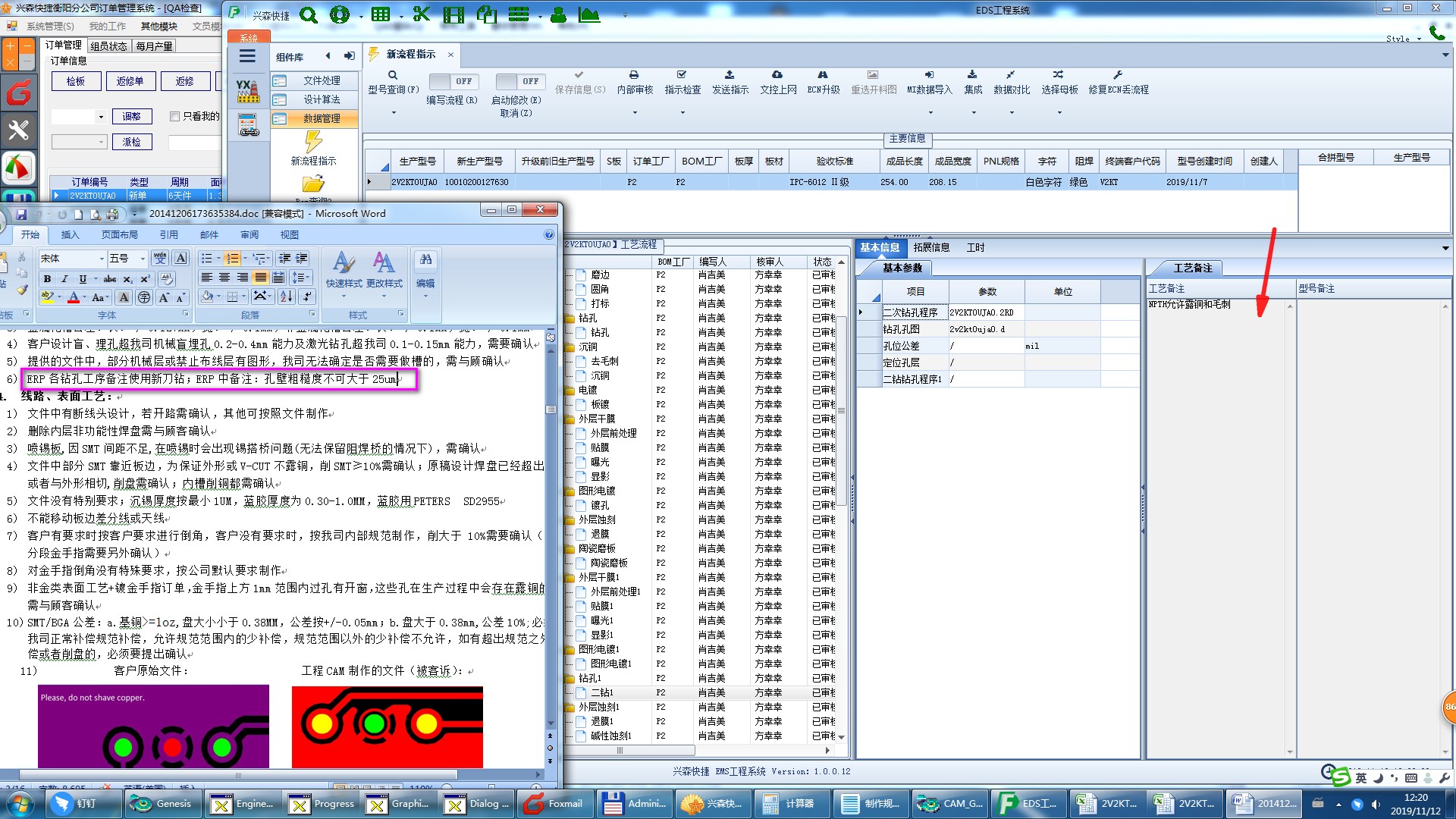Click the 内部审核 print icon
The width and height of the screenshot is (1456, 819).
pos(634,75)
